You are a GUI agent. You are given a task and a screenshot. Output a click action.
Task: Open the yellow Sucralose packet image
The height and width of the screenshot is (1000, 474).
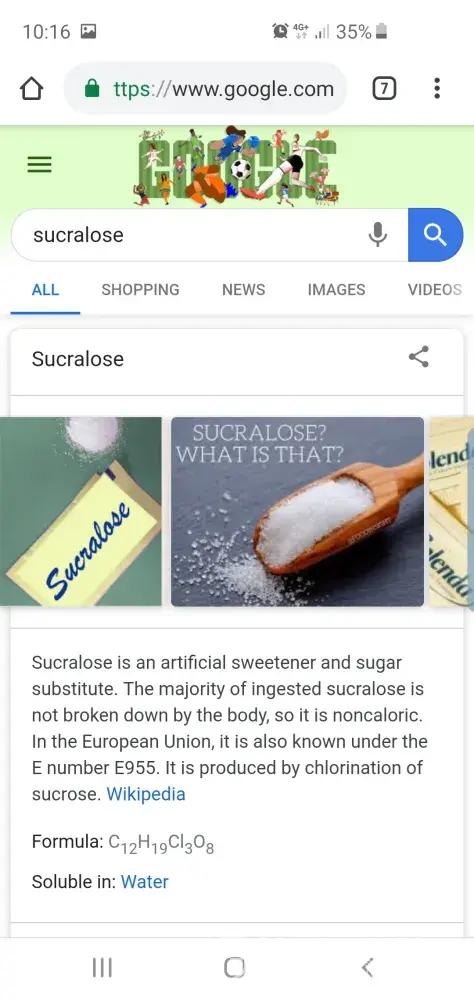tap(80, 511)
